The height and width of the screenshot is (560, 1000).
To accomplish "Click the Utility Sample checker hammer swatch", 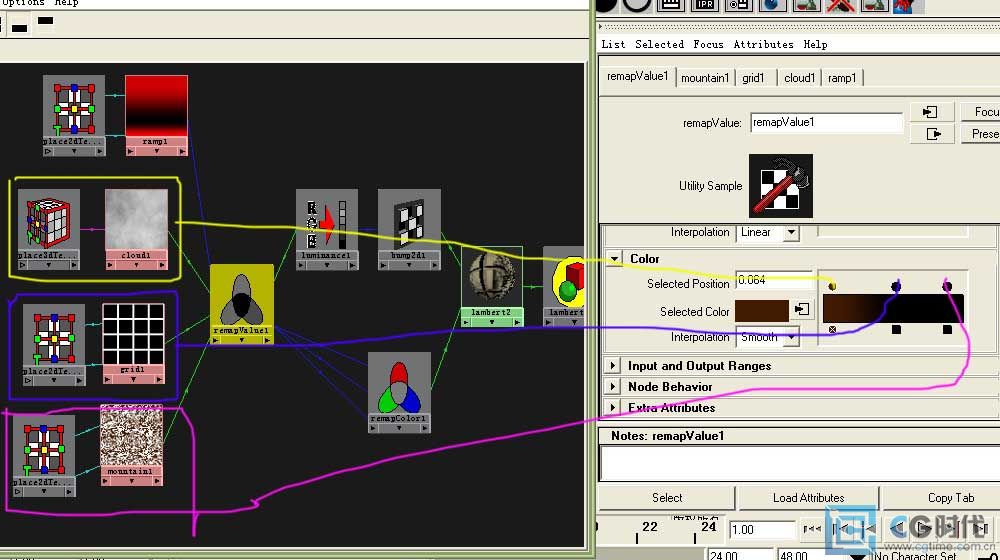I will click(781, 186).
